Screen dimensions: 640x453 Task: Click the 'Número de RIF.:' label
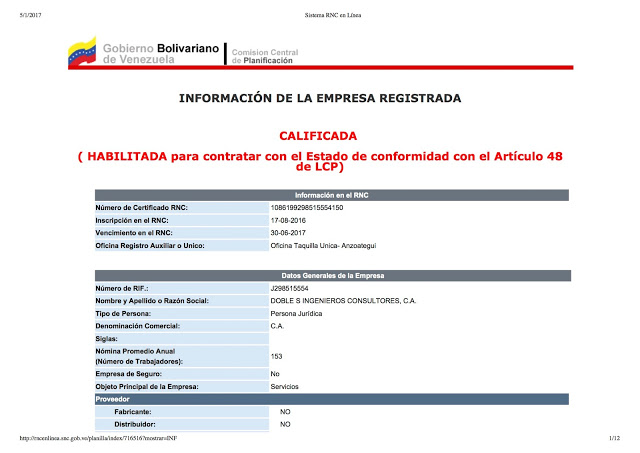(x=122, y=289)
